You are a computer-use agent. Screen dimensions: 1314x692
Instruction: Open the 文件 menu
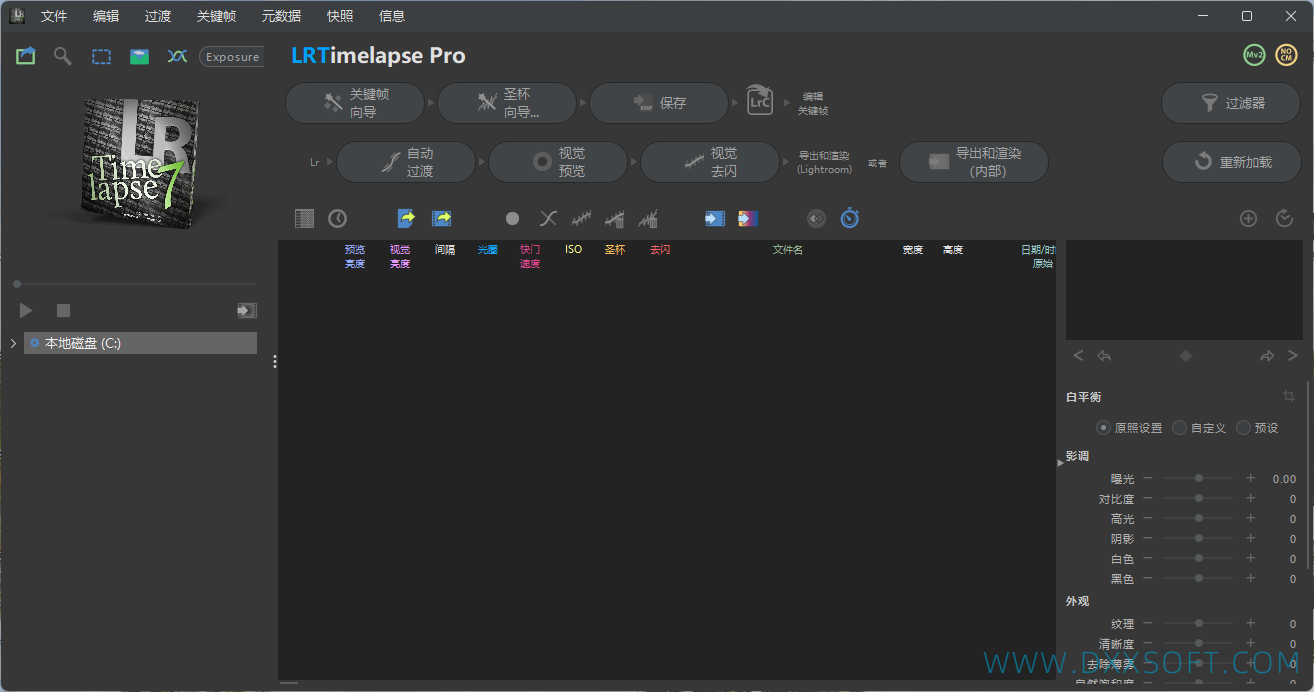pyautogui.click(x=54, y=16)
